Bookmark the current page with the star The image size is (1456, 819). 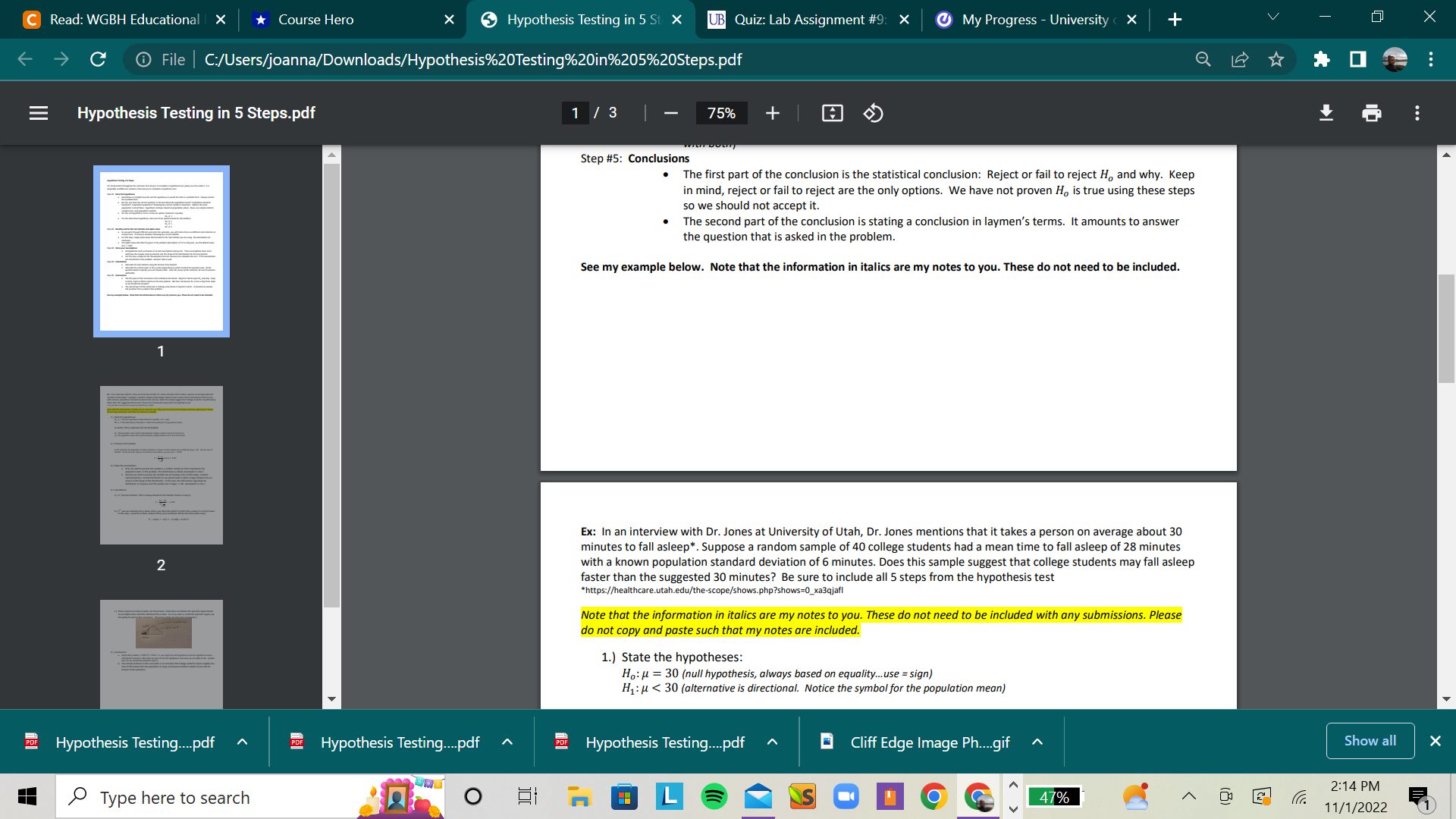(x=1276, y=59)
